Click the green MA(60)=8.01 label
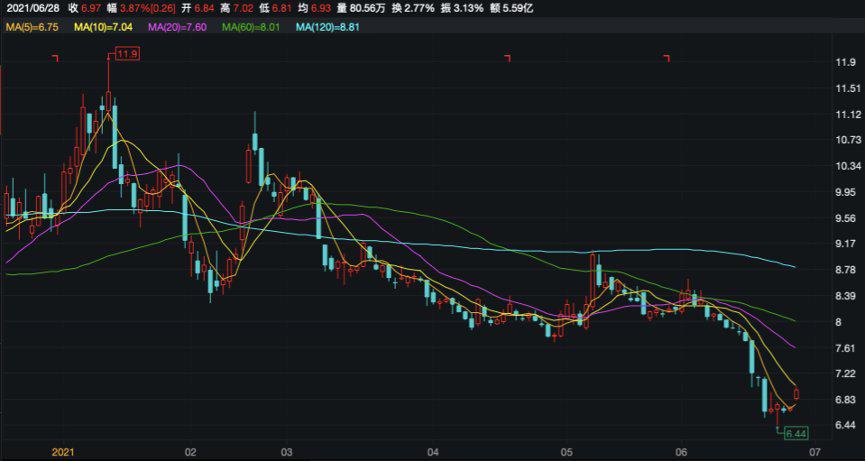This screenshot has height=462, width=866. click(252, 27)
